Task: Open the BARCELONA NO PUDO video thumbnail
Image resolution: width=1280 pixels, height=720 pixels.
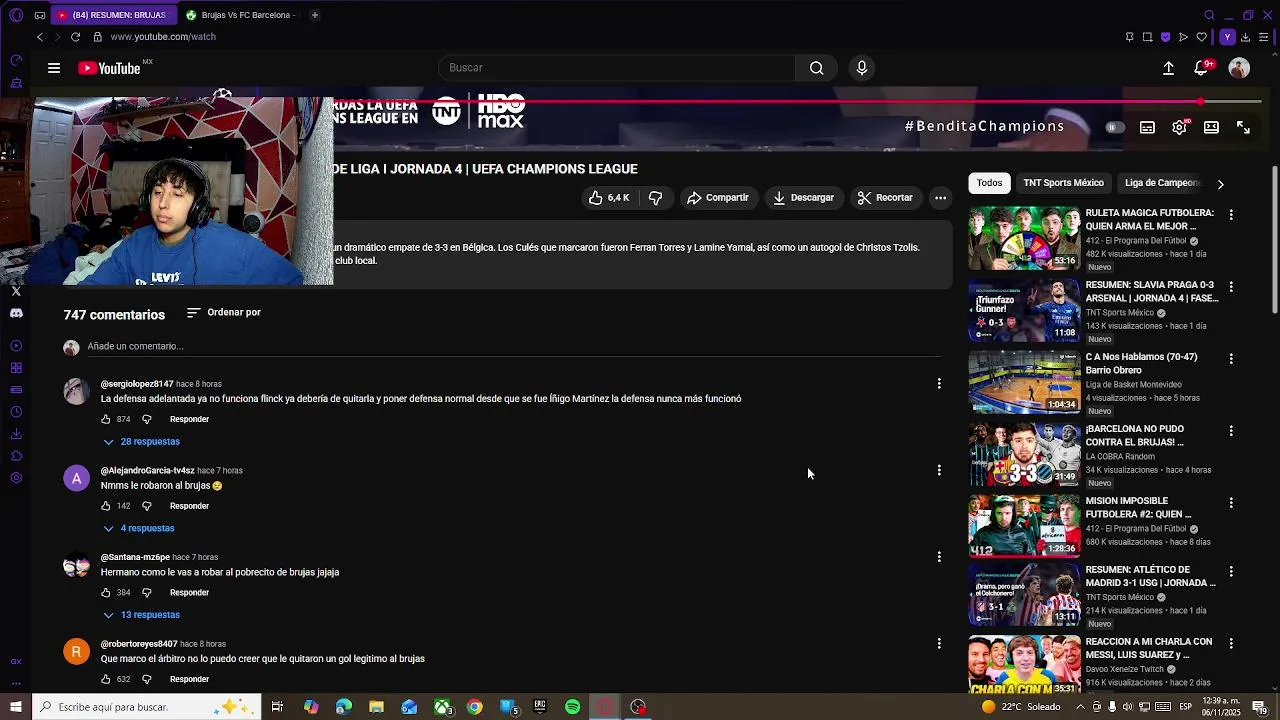Action: (1024, 454)
